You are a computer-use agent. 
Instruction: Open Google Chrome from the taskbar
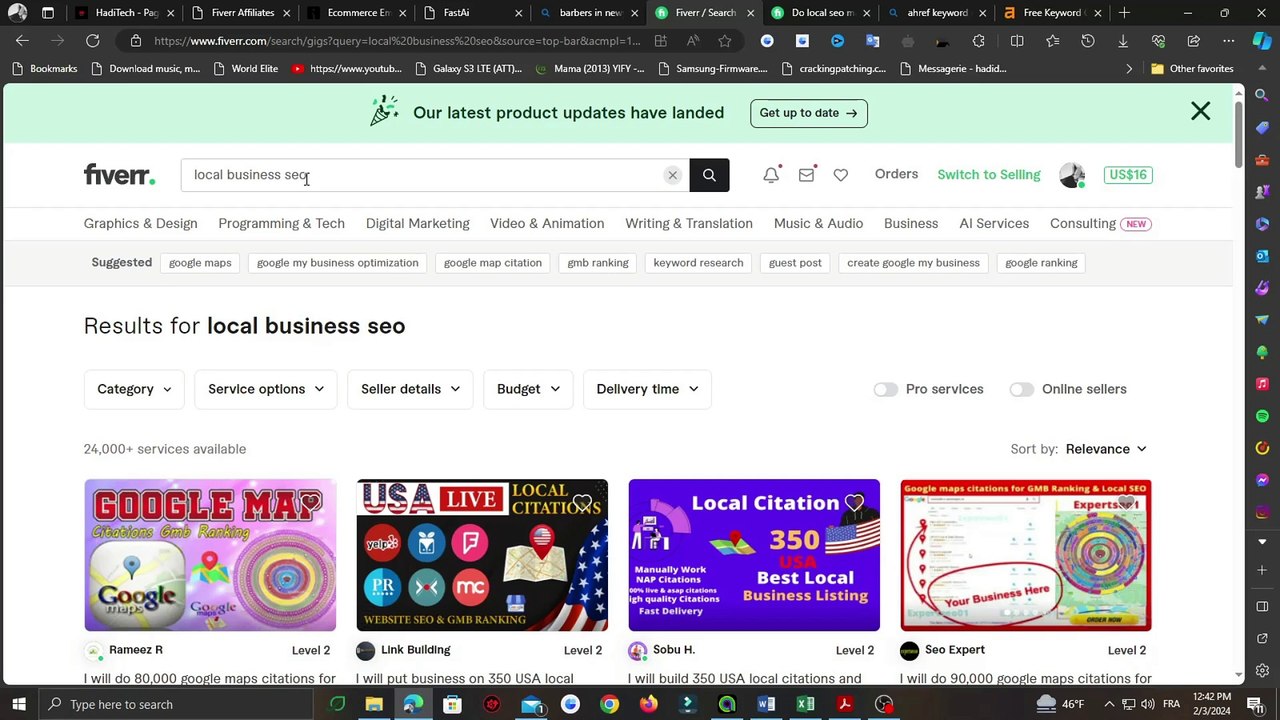click(x=609, y=704)
